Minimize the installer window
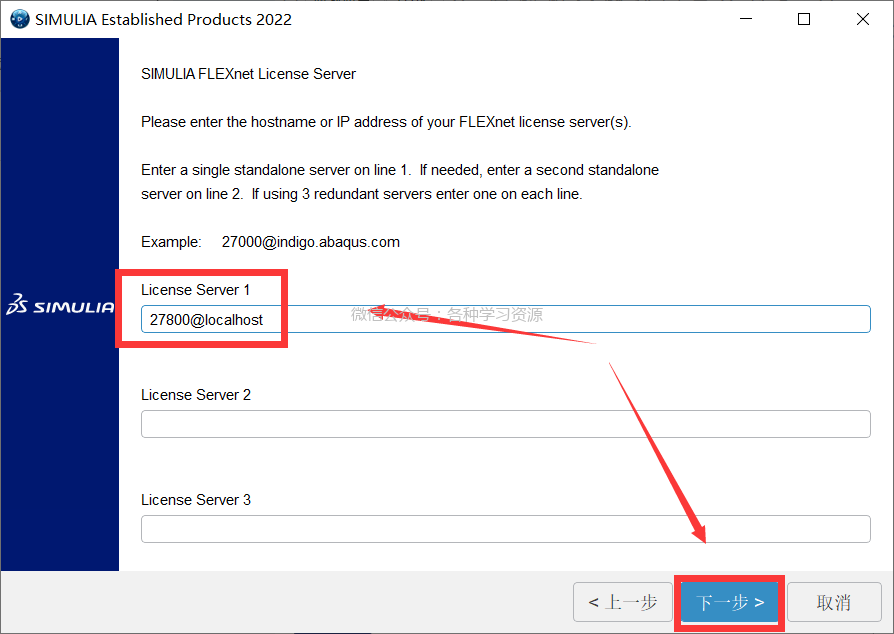894x634 pixels. click(745, 19)
